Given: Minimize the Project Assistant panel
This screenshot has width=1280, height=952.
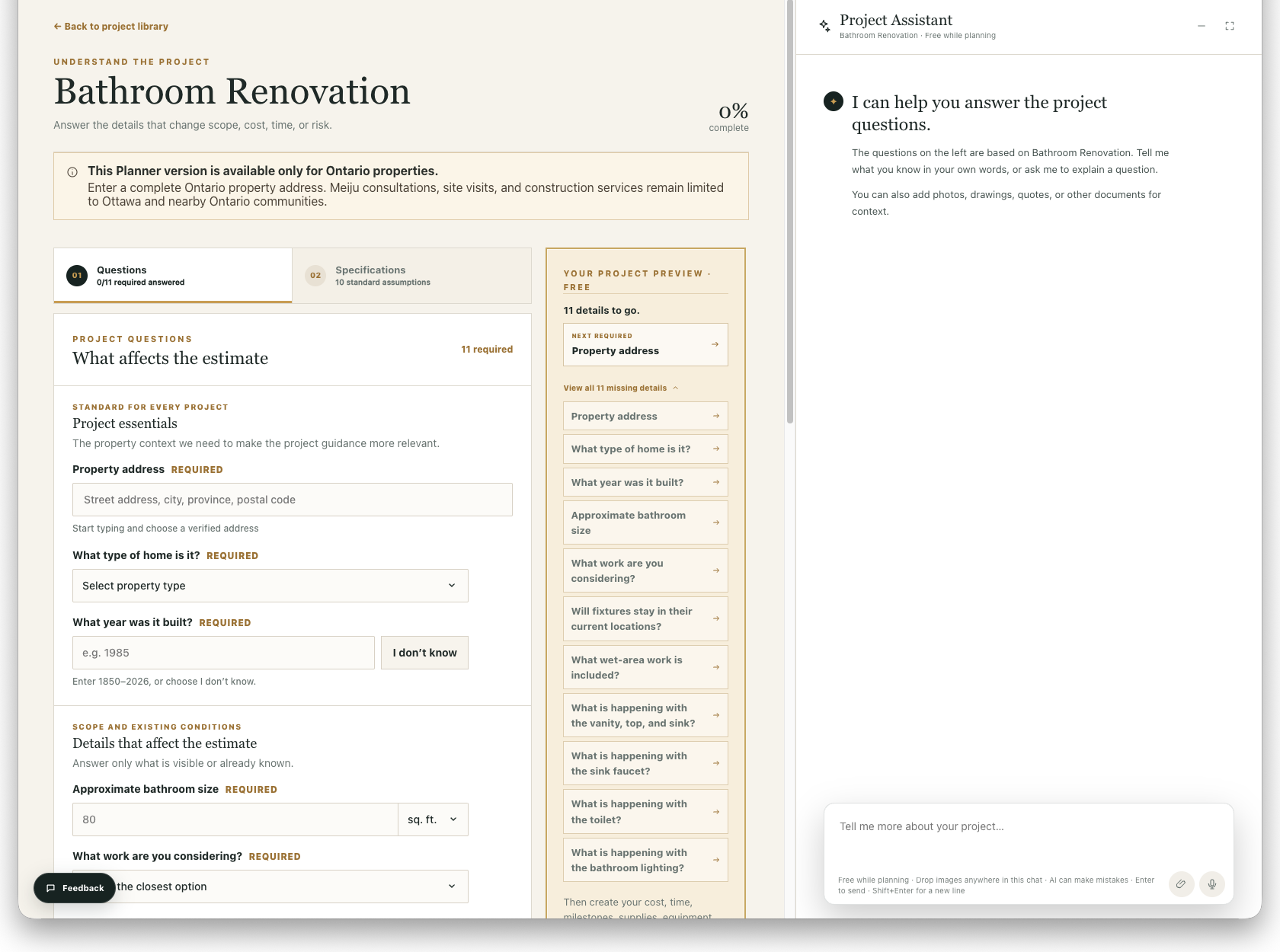Looking at the screenshot, I should [1202, 26].
